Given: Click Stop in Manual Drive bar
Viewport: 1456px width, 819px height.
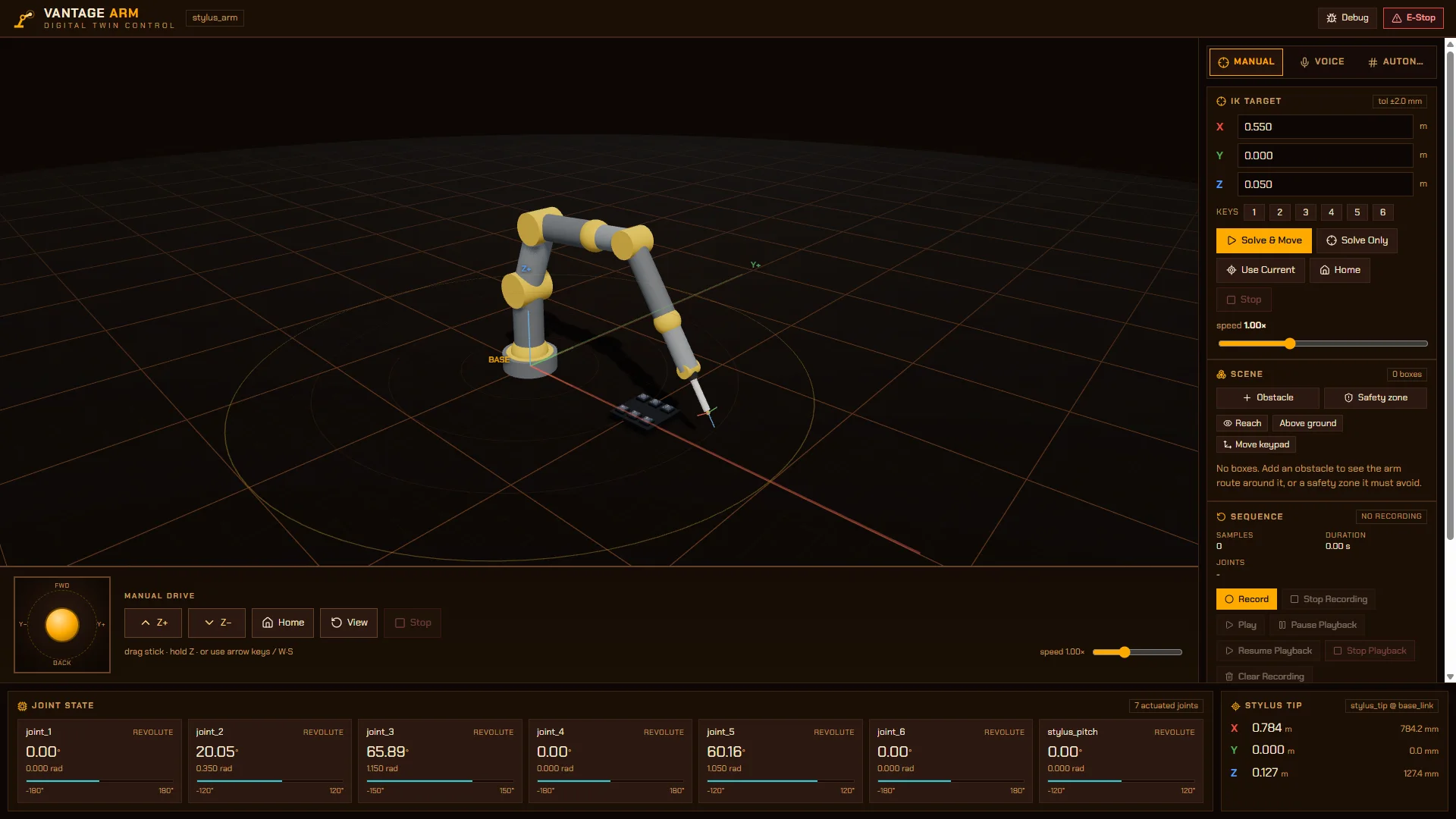Looking at the screenshot, I should click(413, 623).
